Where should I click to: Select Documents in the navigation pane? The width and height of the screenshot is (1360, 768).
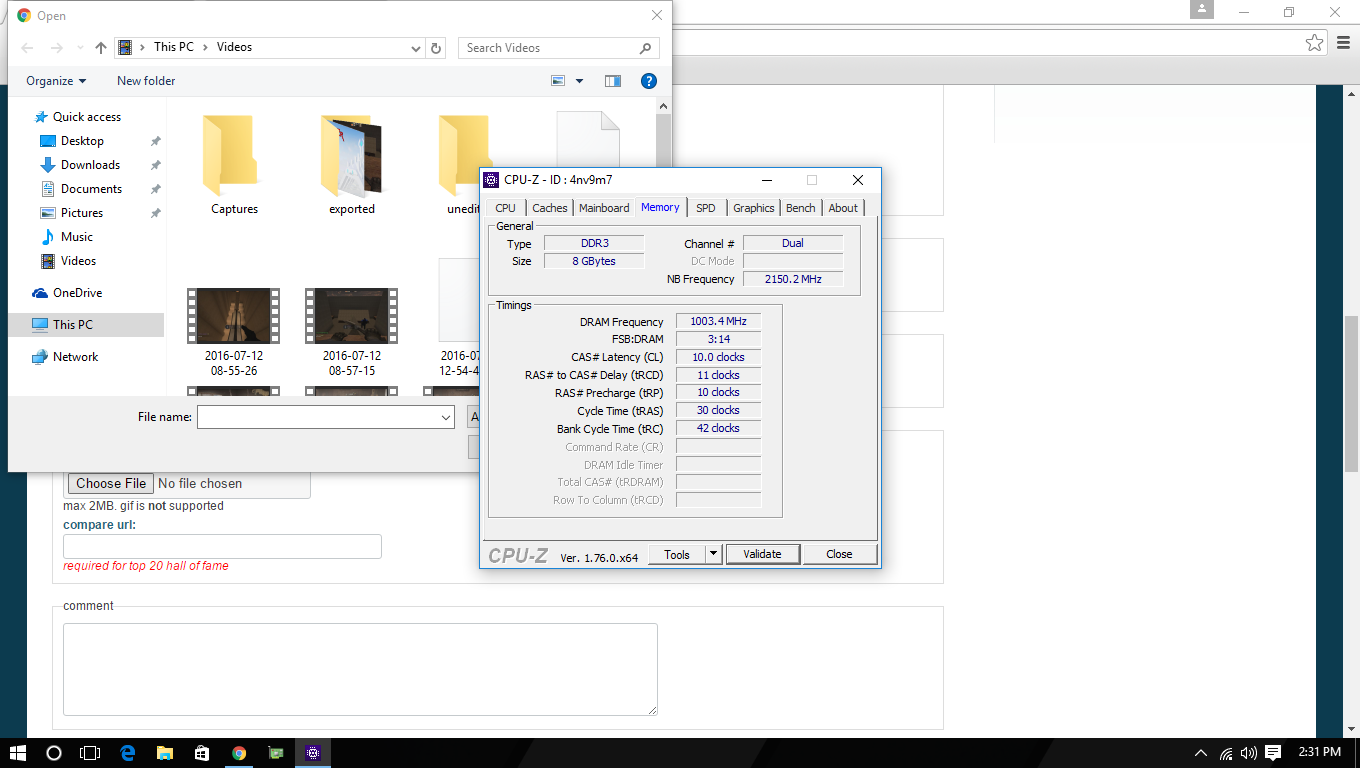91,189
